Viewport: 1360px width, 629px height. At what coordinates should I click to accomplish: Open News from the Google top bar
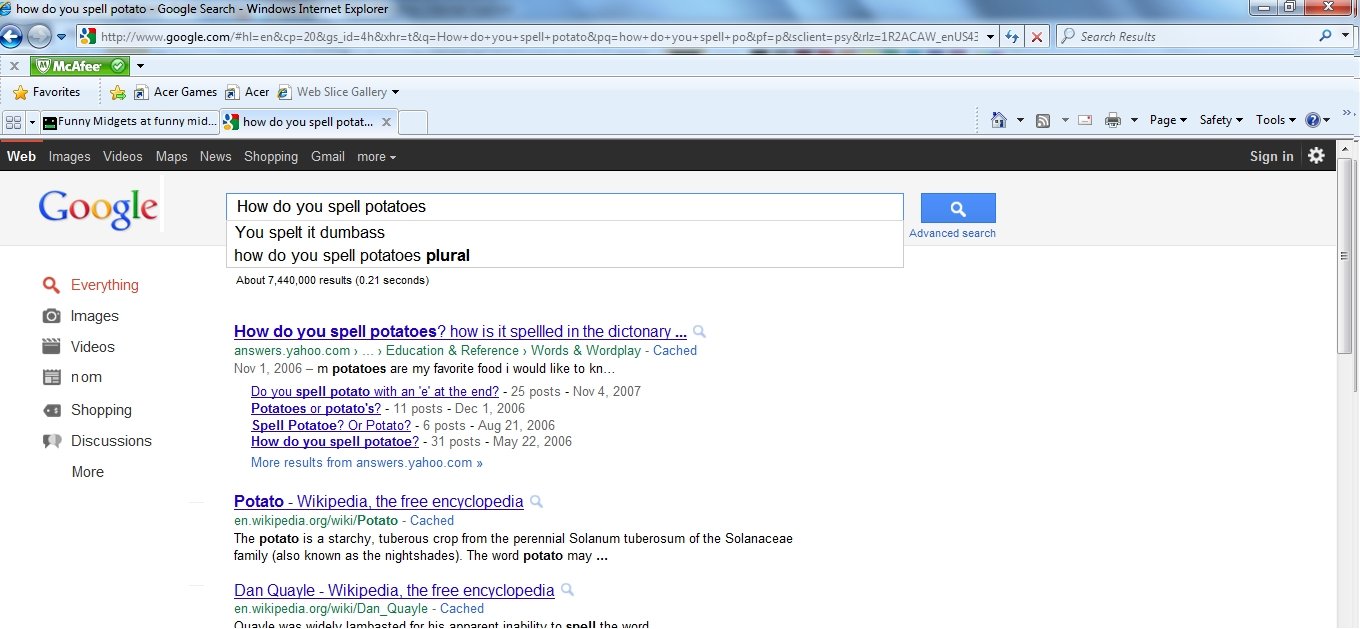(215, 156)
